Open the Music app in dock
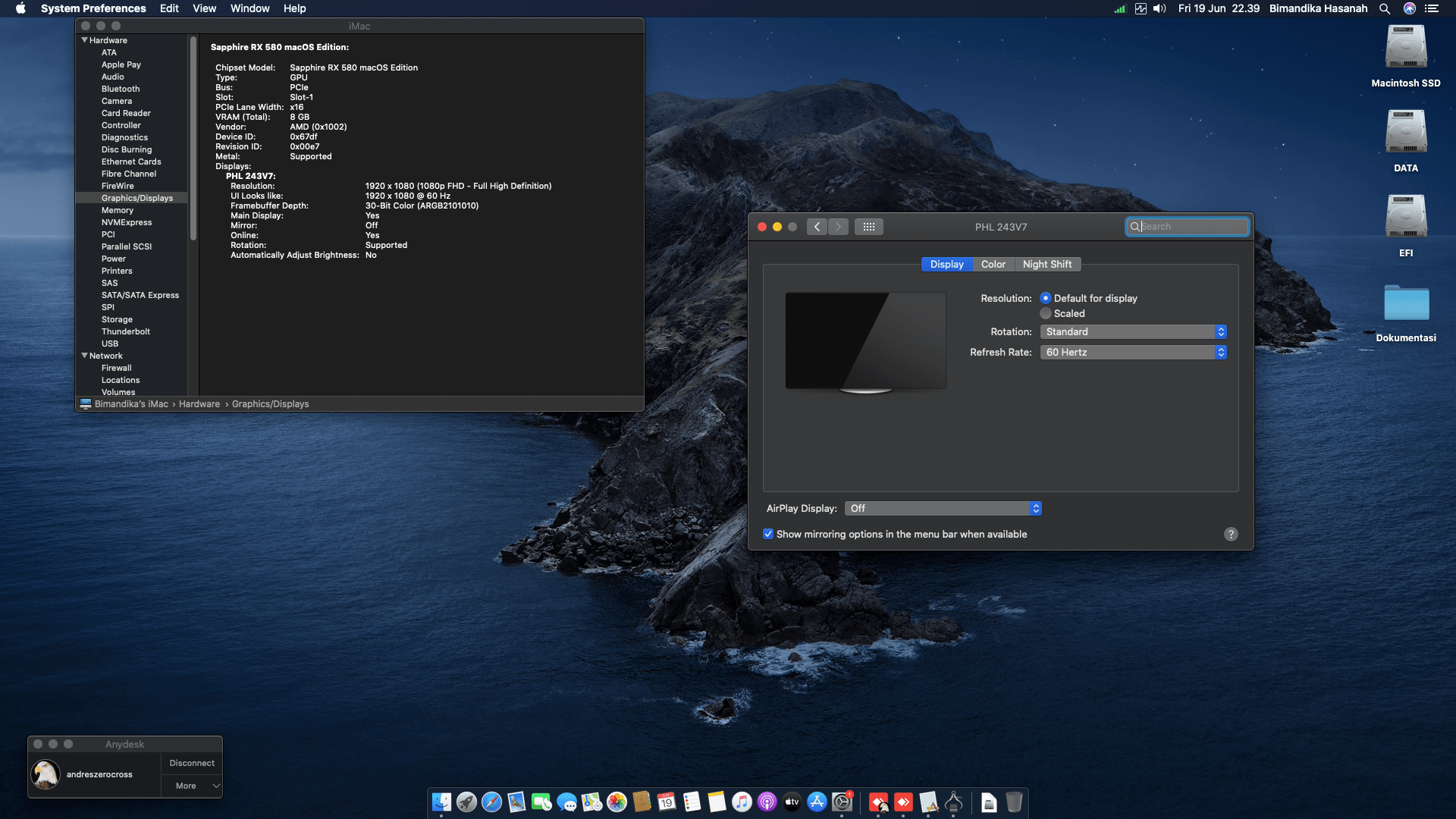Viewport: 1456px width, 819px height. coord(742,802)
